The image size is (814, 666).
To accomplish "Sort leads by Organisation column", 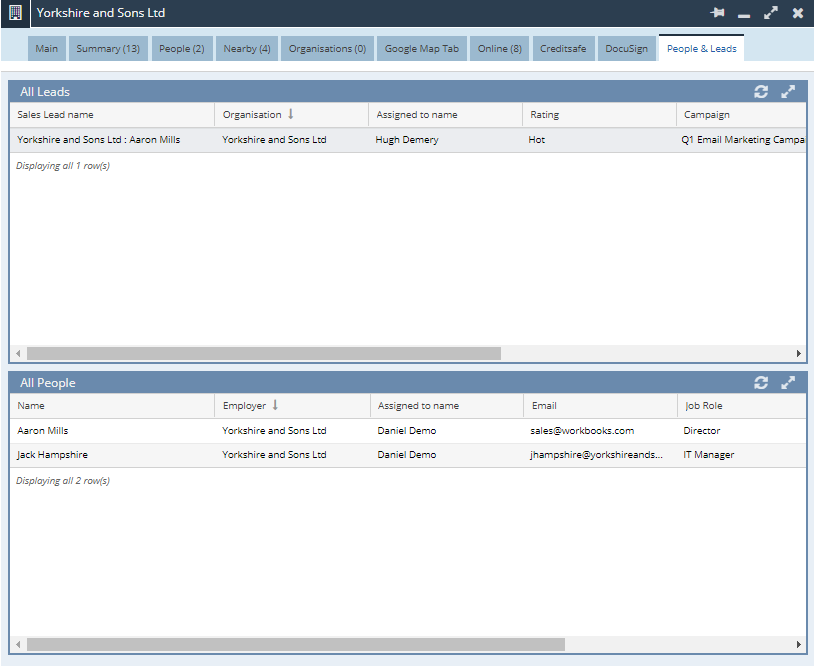I will (252, 115).
